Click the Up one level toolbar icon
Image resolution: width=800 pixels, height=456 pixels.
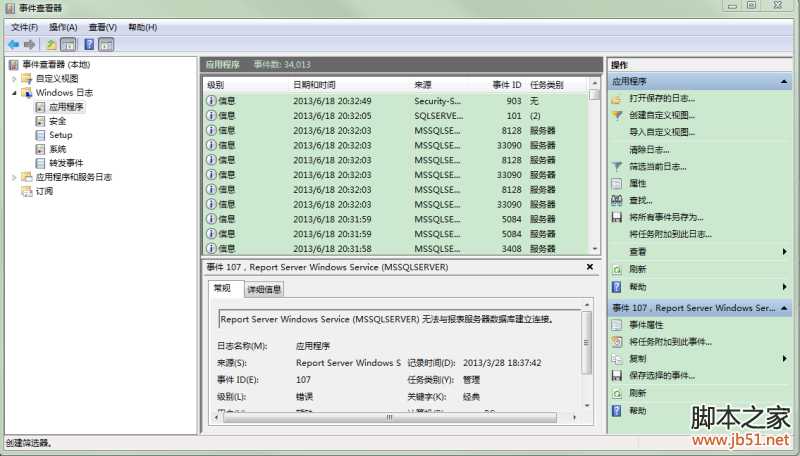[x=51, y=45]
